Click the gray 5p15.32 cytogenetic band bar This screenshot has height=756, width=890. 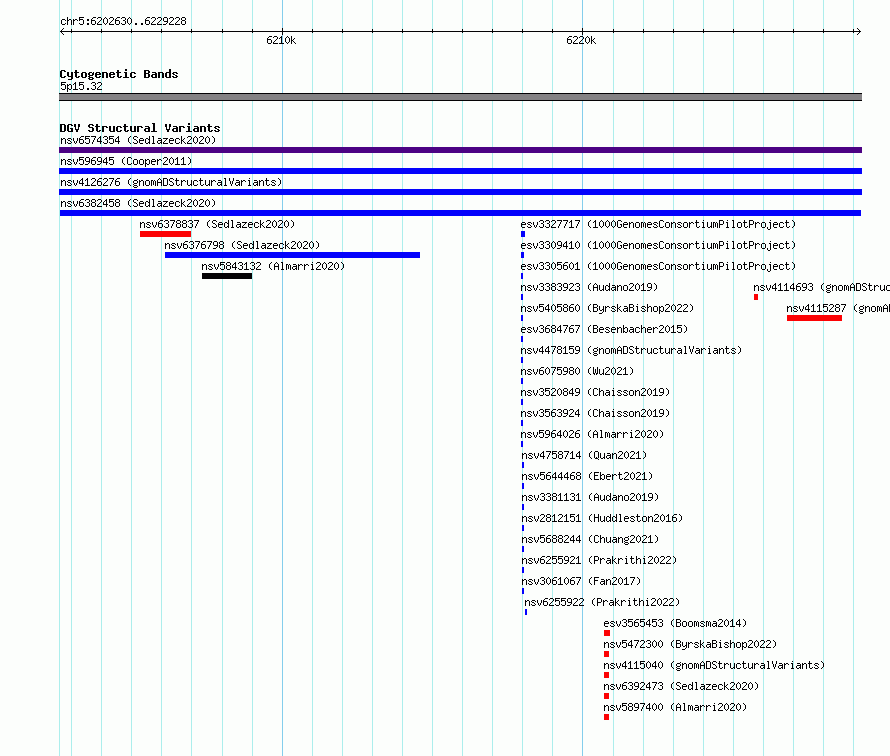click(x=460, y=97)
